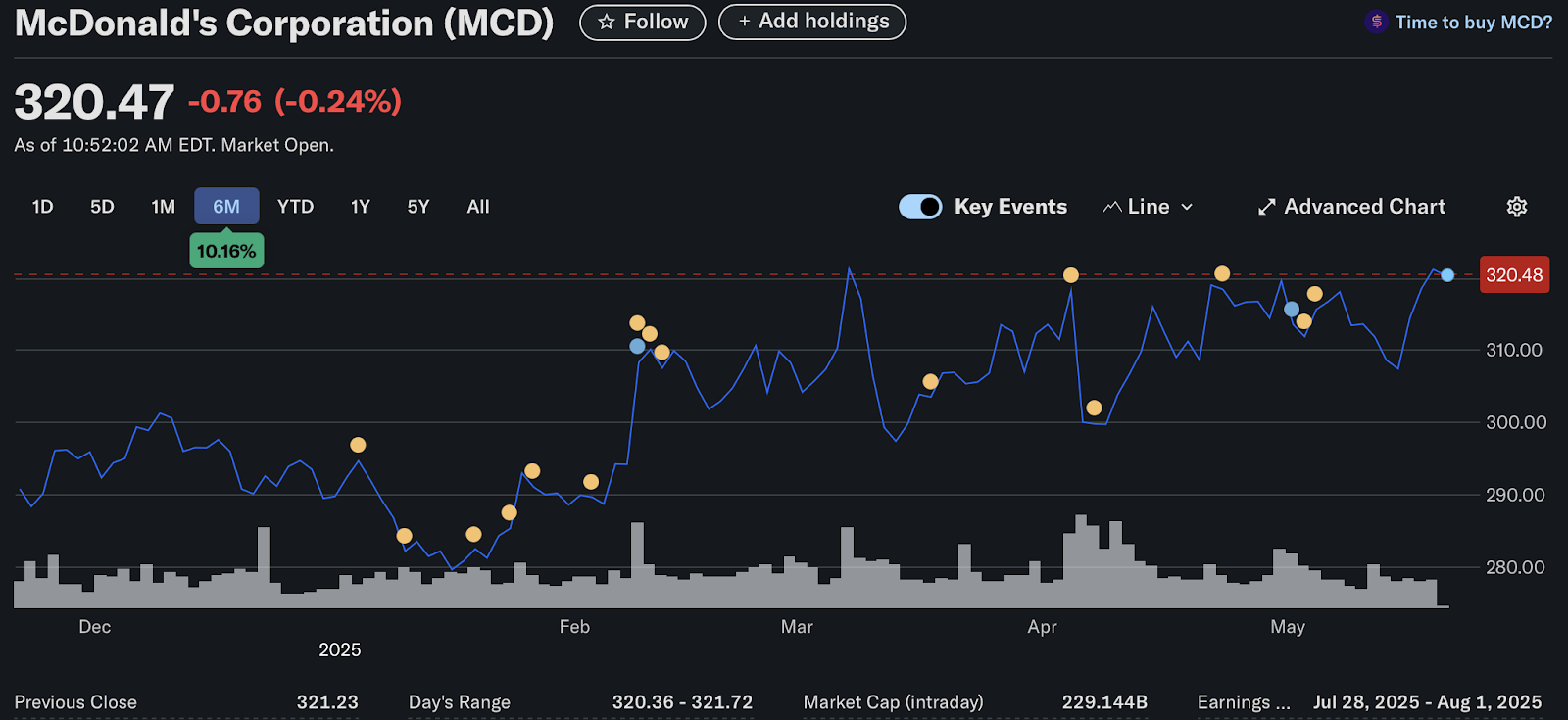This screenshot has height=720, width=1568.
Task: Add holdings for MCD
Action: click(x=812, y=22)
